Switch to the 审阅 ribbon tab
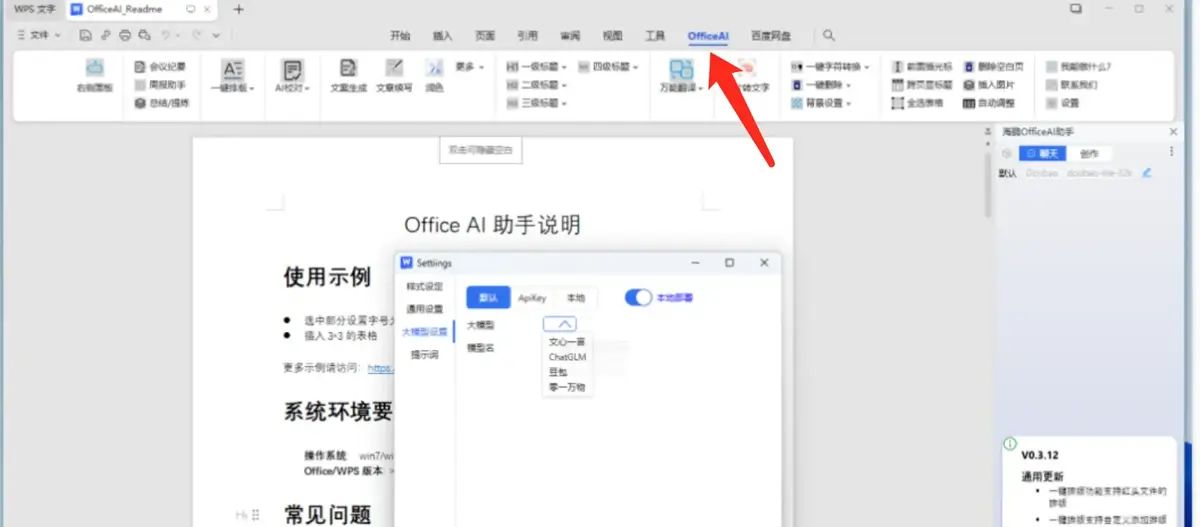1200x527 pixels. pos(570,35)
